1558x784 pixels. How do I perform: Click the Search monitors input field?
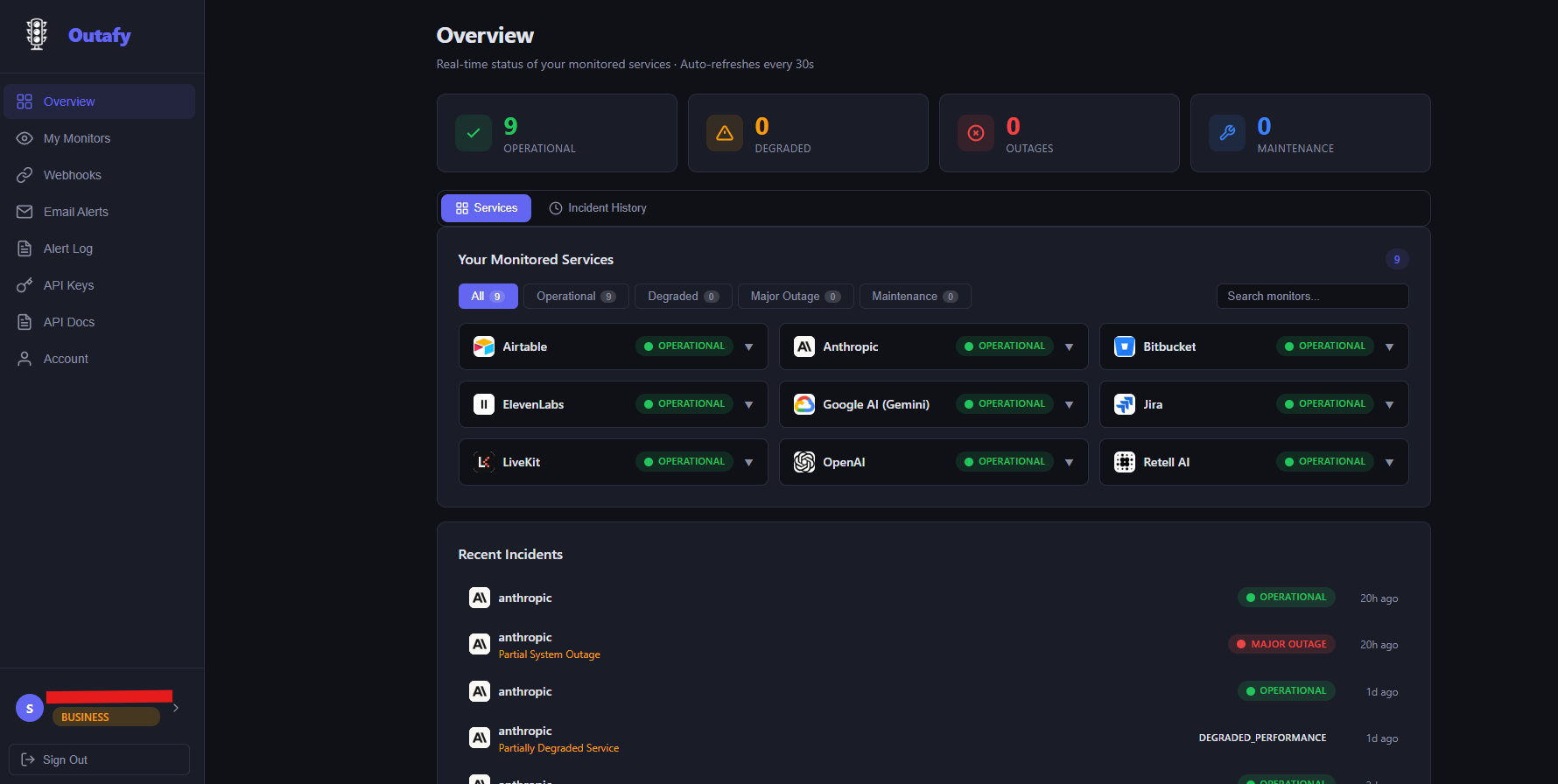tap(1312, 297)
